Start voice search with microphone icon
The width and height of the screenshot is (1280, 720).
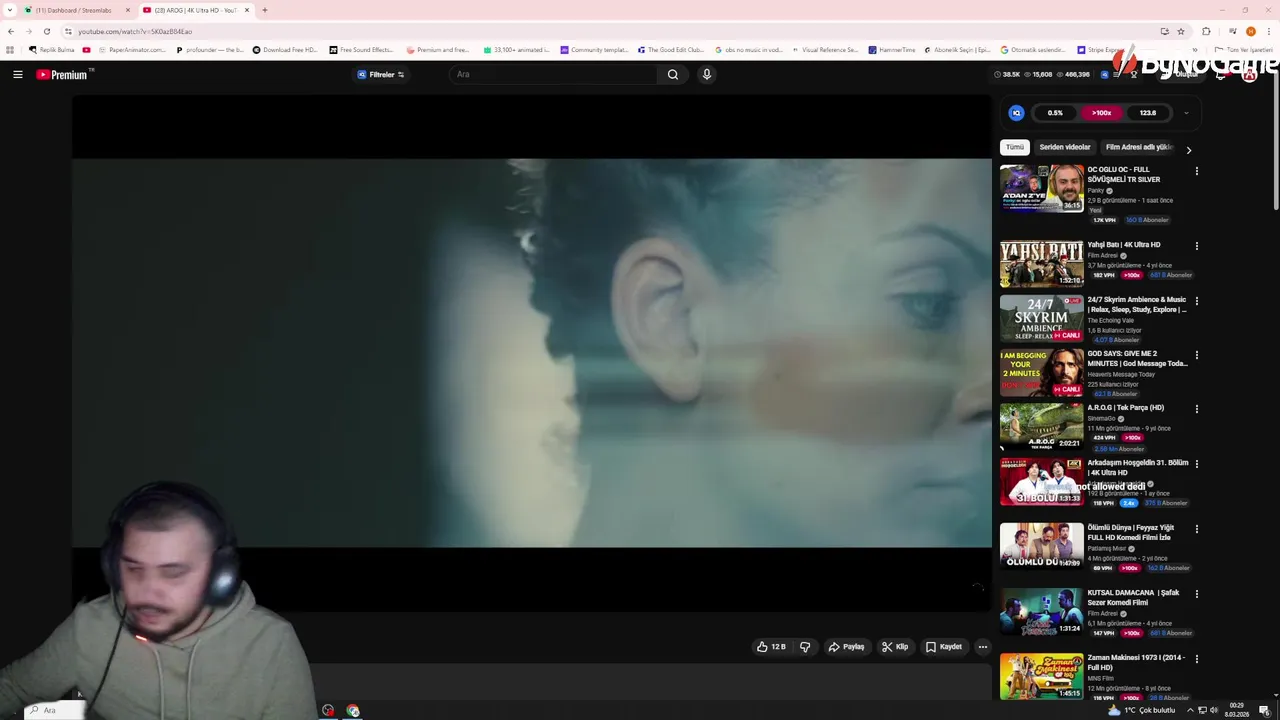tap(707, 74)
